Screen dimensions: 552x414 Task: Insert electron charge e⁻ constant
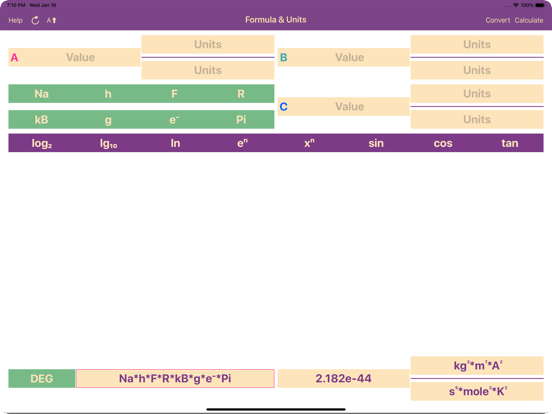174,119
